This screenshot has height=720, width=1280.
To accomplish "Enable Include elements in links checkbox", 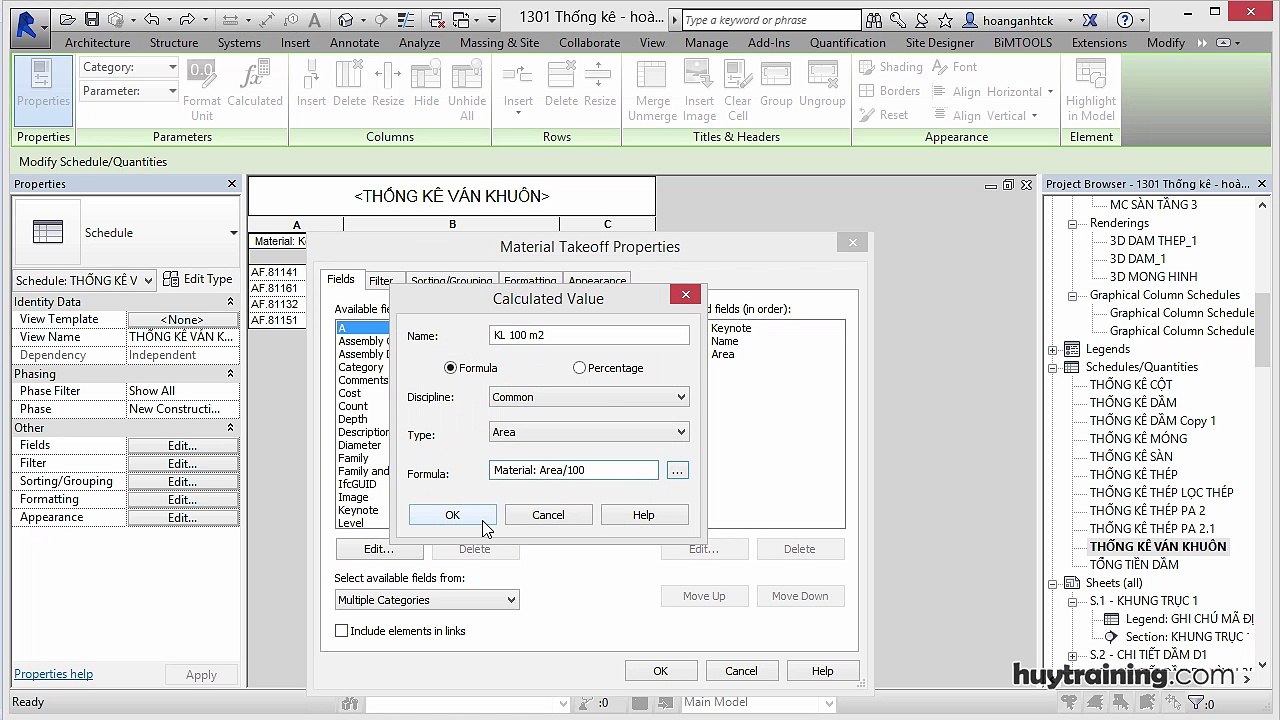I will coord(341,631).
